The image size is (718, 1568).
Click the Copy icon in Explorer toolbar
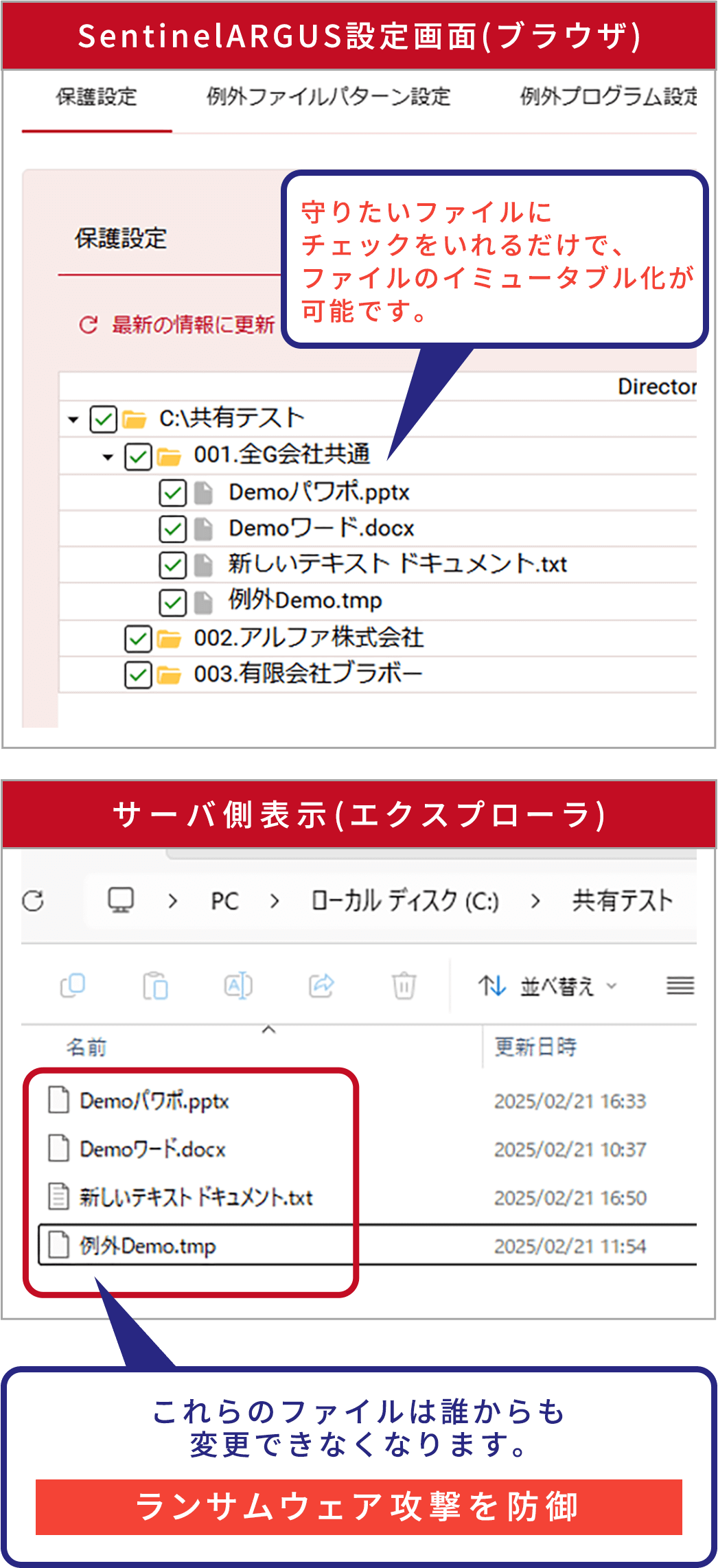coord(73,986)
